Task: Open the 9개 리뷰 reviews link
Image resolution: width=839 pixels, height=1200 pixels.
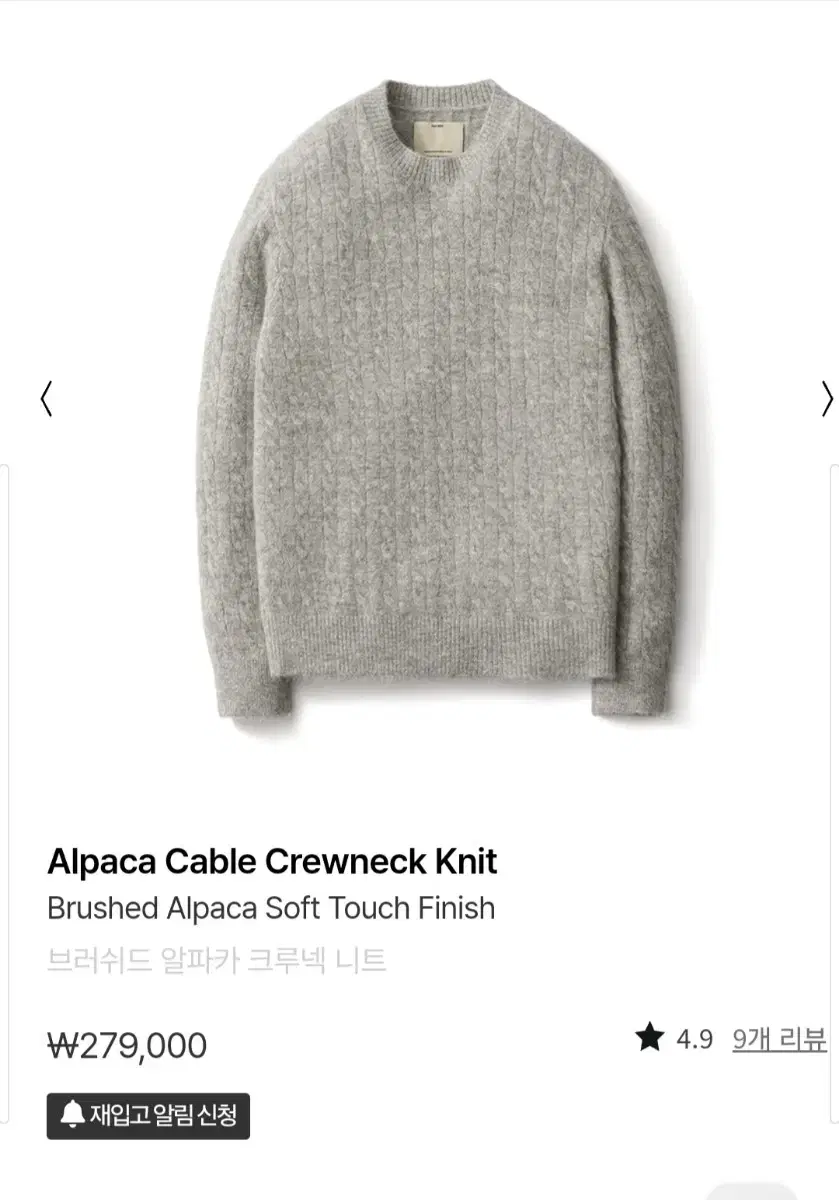Action: tap(779, 1039)
